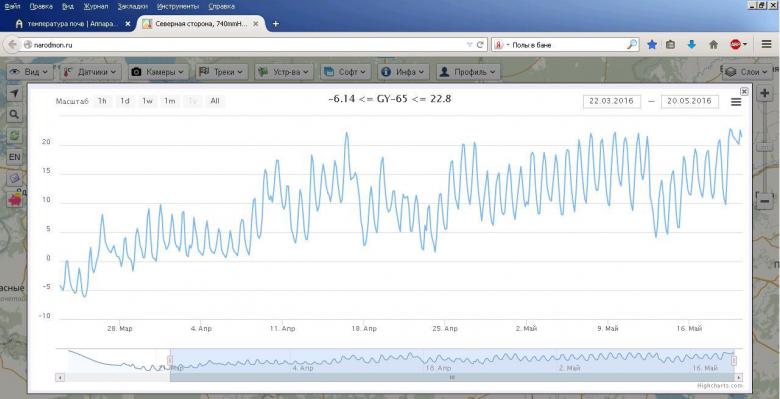
Task: Switch language with the EN button
Action: pyautogui.click(x=14, y=157)
